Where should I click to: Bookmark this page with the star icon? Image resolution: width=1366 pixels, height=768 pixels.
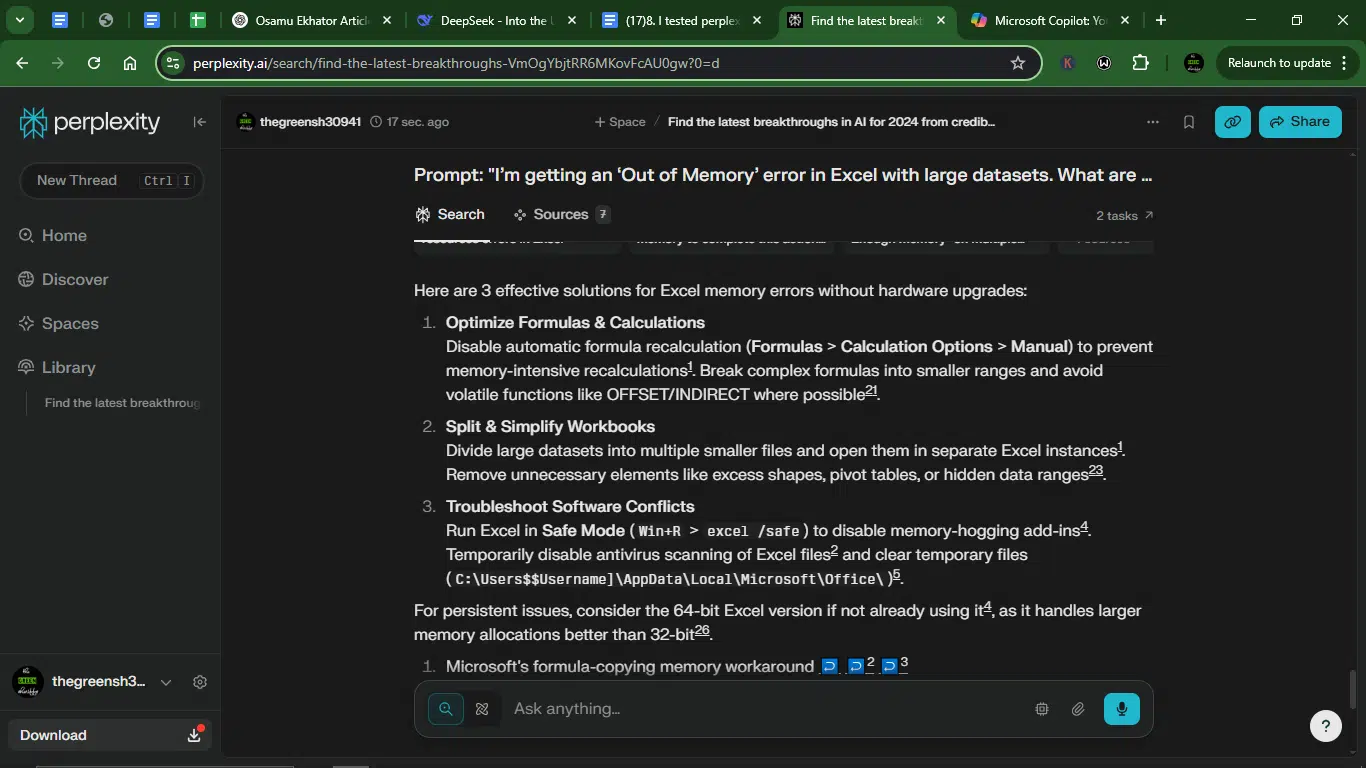tap(1018, 63)
